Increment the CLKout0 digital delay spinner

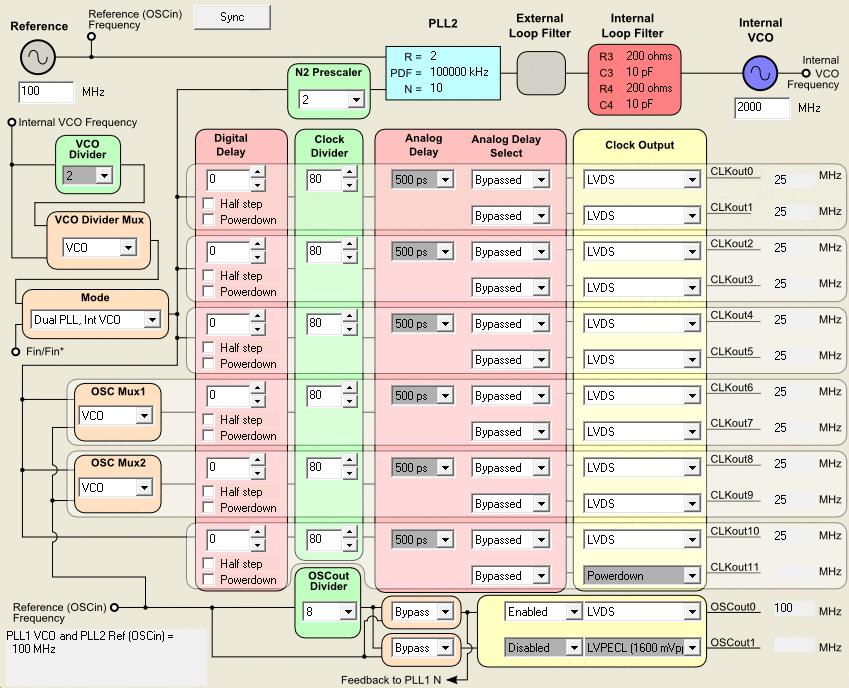[257, 175]
